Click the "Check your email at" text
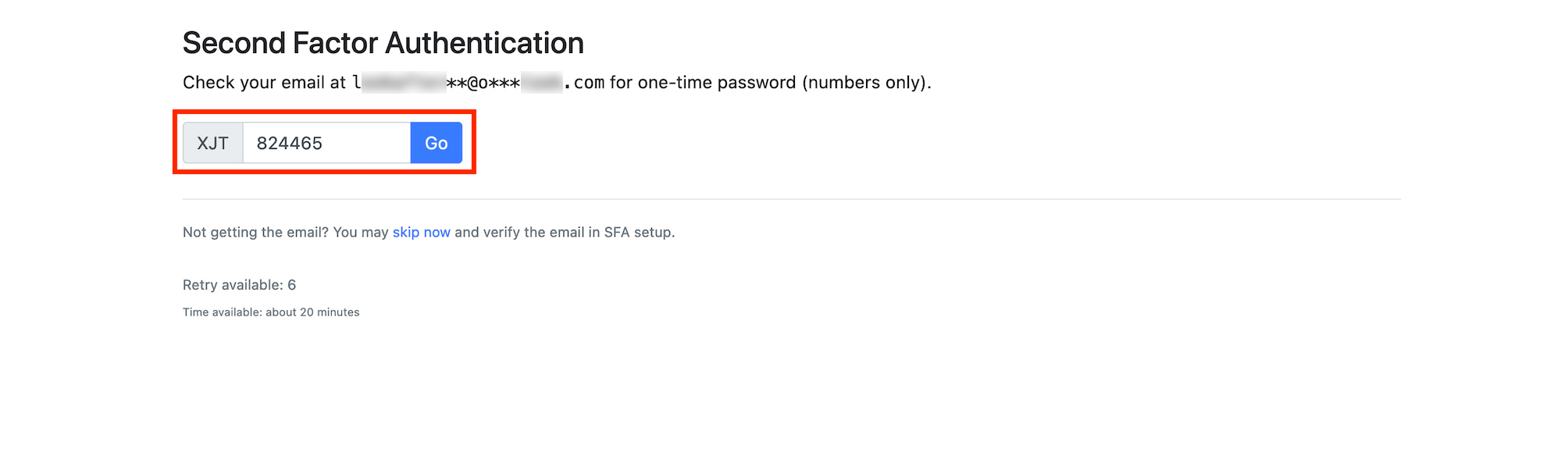The height and width of the screenshot is (456, 1568). [x=264, y=83]
